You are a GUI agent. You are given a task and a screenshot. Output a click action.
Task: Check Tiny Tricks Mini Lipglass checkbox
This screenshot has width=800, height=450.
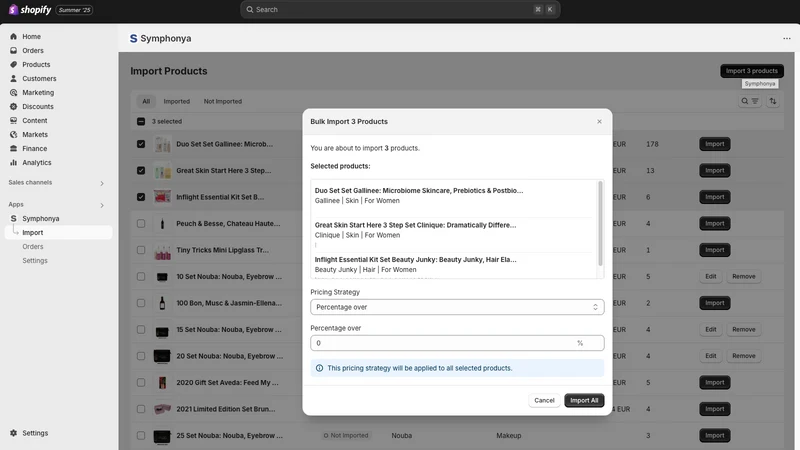click(141, 250)
